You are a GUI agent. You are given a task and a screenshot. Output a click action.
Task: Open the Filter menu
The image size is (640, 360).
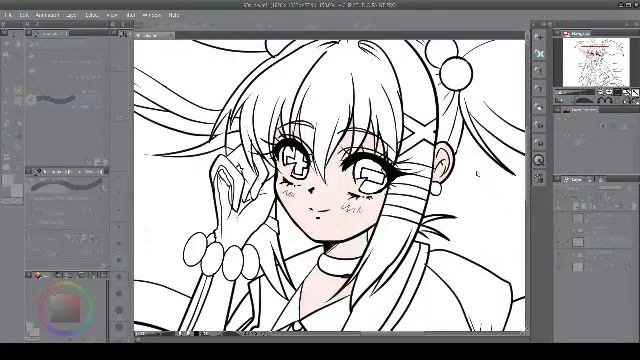[131, 15]
